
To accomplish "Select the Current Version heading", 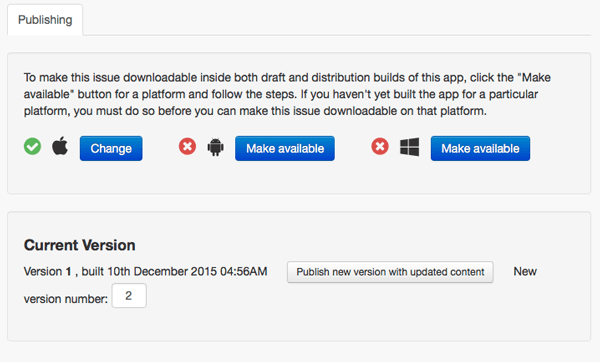I will pos(80,245).
